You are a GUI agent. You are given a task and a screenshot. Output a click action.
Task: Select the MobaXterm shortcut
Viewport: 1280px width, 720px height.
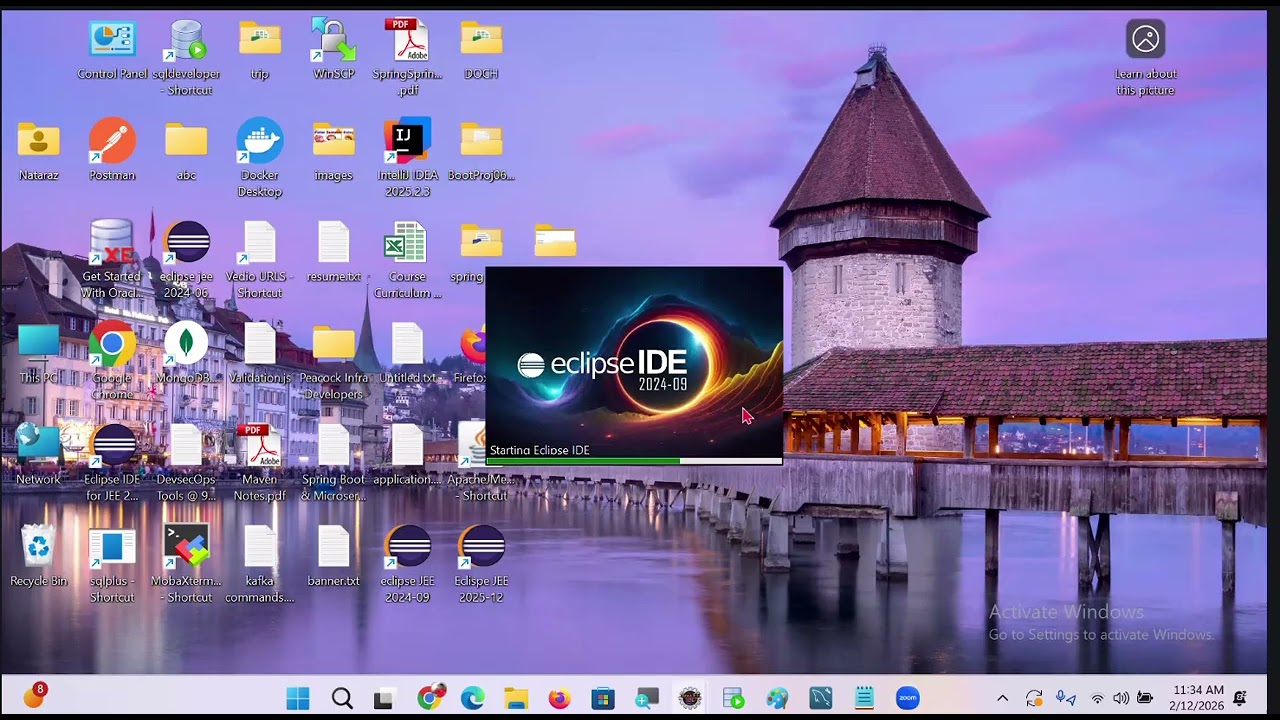(x=186, y=564)
